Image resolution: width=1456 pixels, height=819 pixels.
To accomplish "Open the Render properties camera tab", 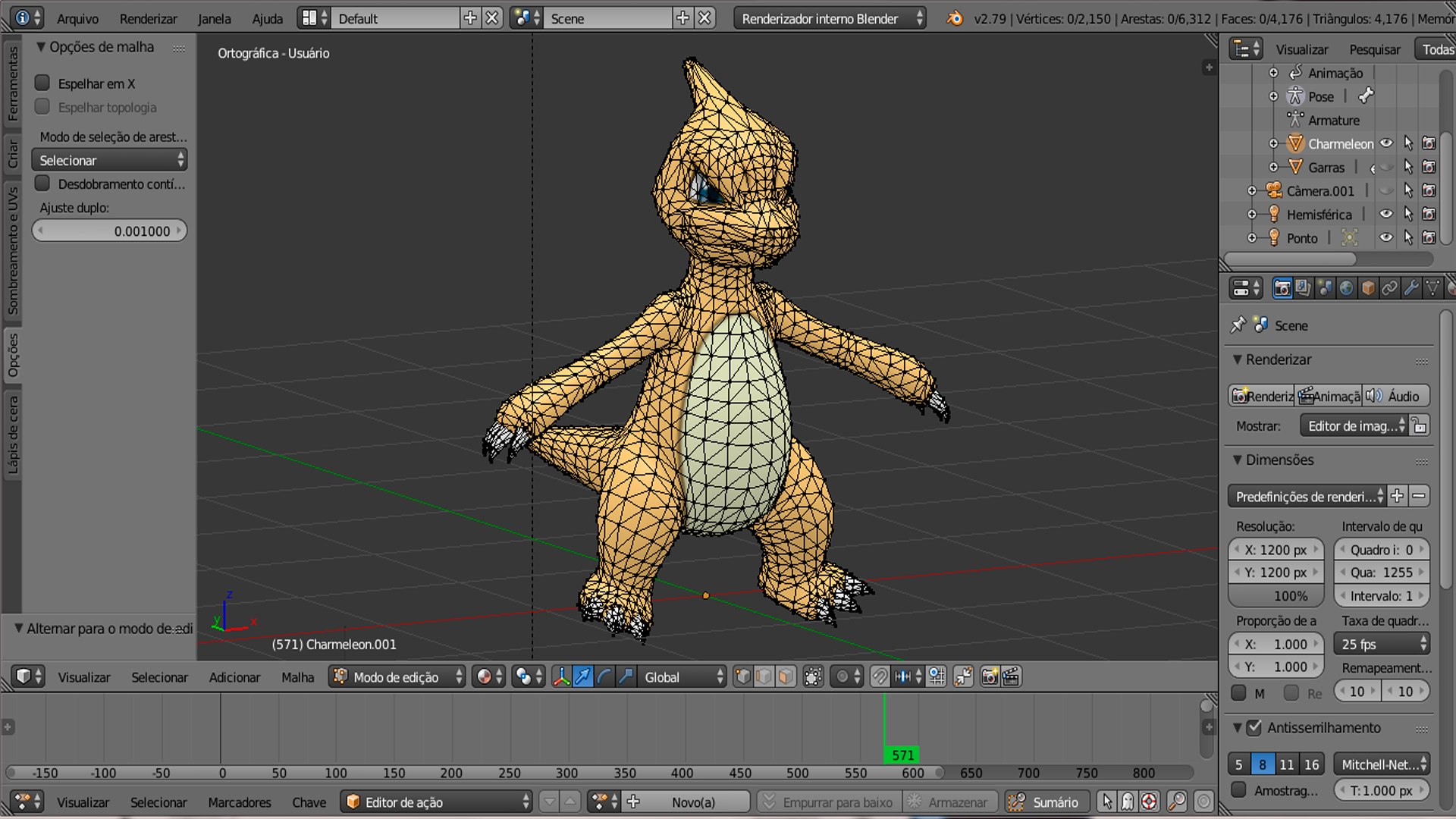I will coord(1282,288).
